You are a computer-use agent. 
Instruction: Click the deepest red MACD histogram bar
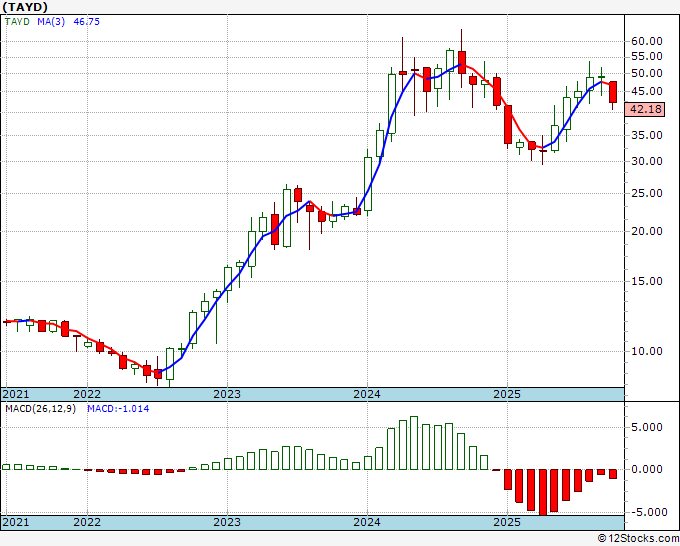[x=543, y=492]
